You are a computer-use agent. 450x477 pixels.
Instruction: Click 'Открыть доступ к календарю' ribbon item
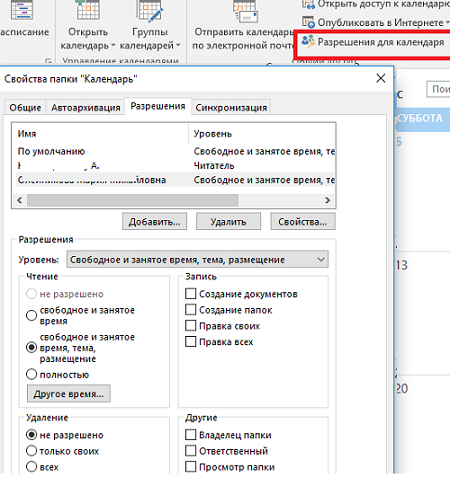tap(376, 4)
